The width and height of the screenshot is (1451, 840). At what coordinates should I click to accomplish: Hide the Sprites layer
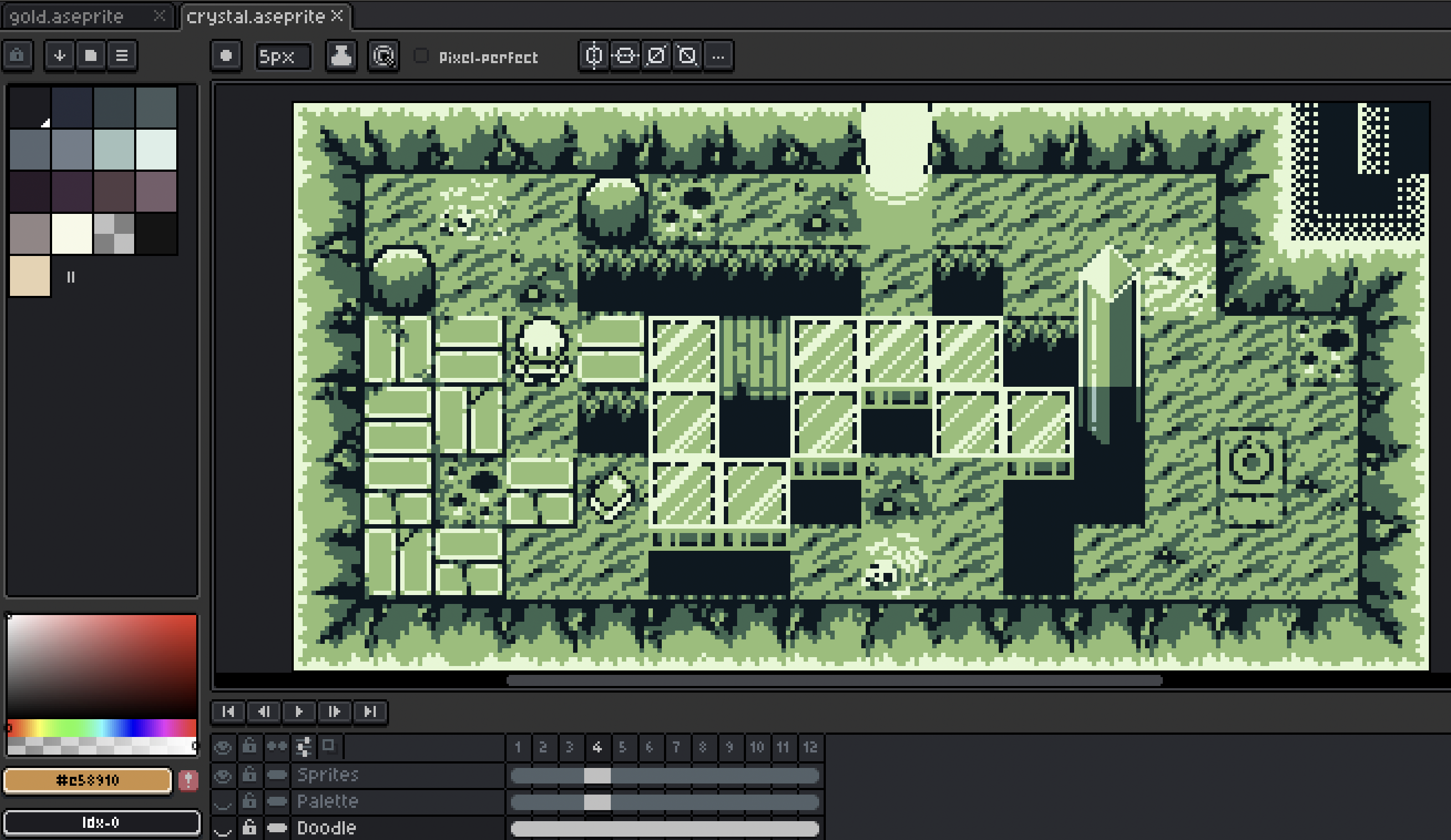point(223,776)
